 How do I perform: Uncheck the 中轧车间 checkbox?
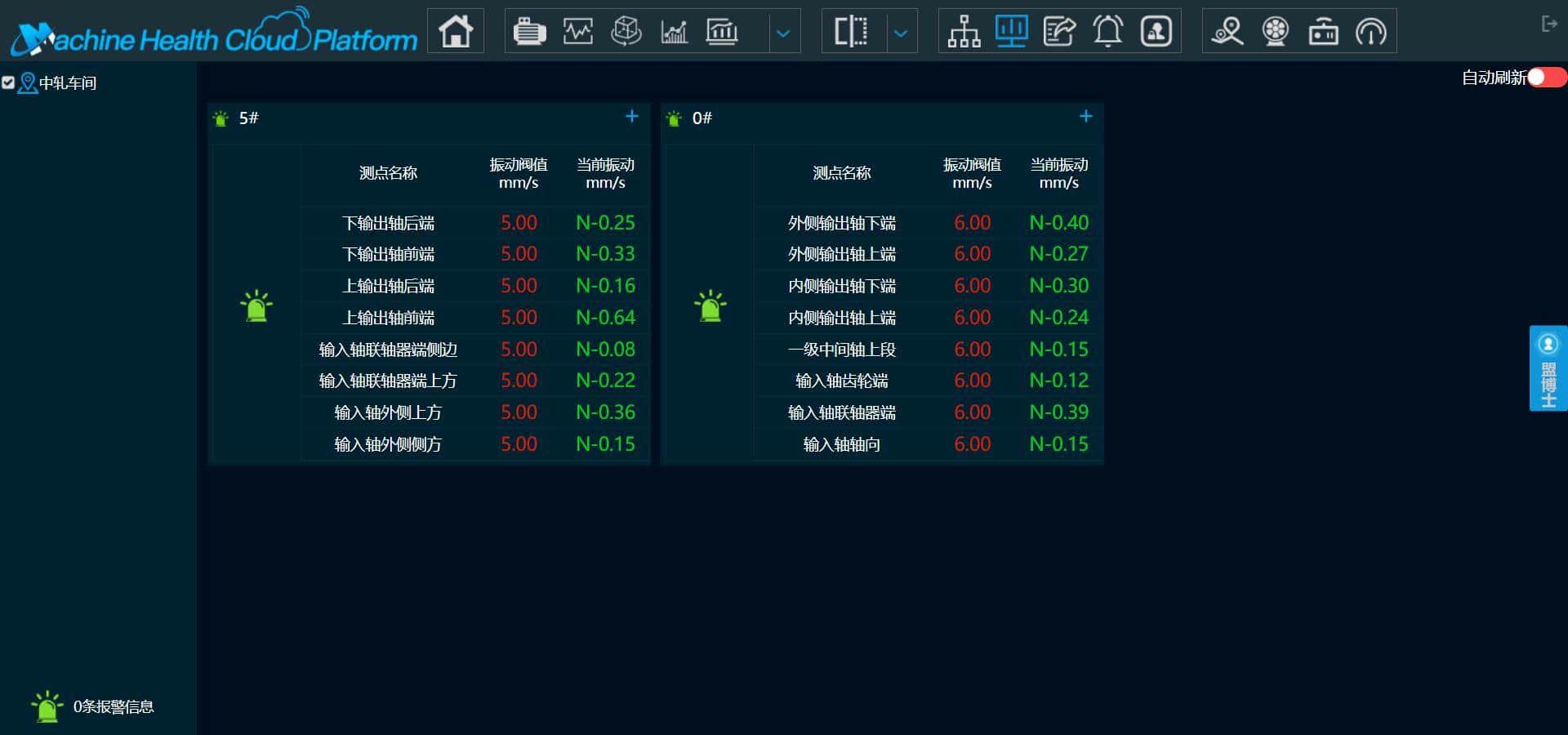tap(8, 82)
